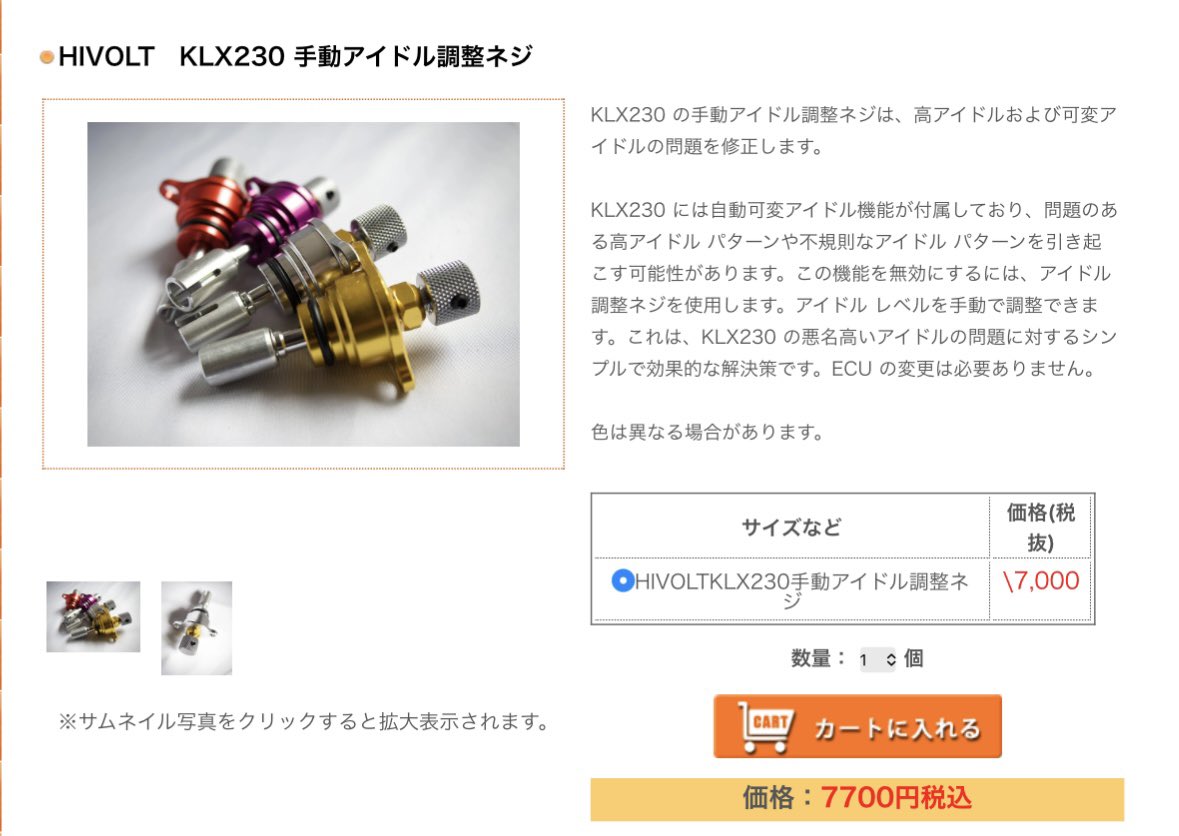Open the thumbnail showing multiple colored idle screws
Image resolution: width=1179 pixels, height=836 pixels.
(93, 616)
